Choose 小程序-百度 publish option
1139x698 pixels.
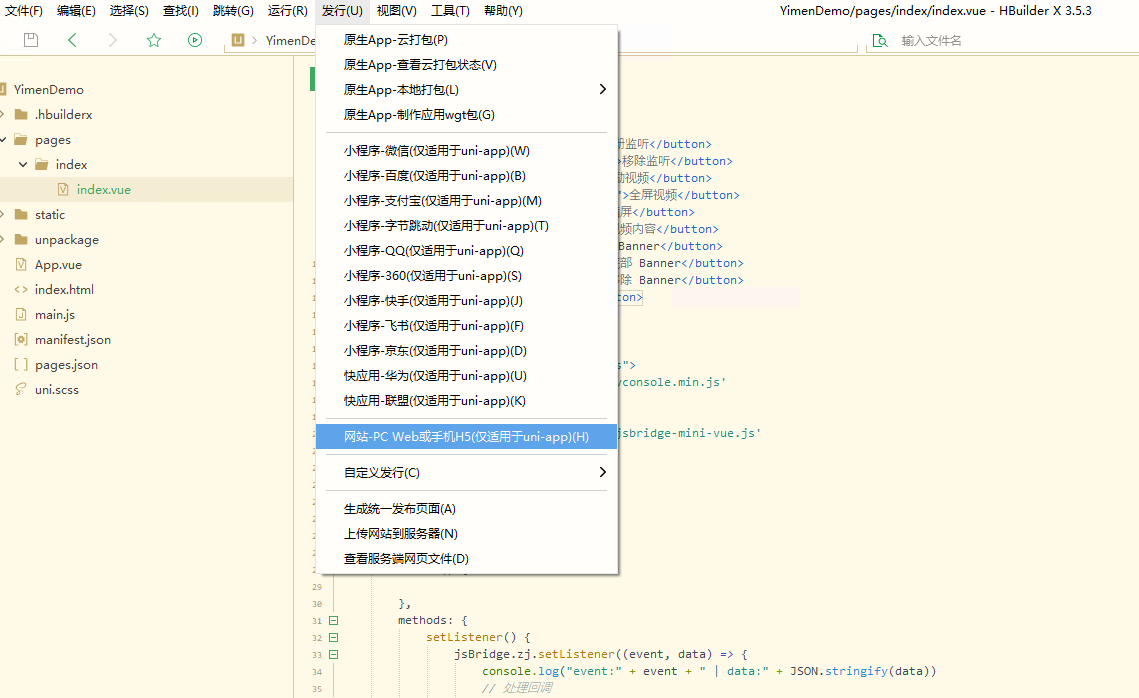[466, 176]
